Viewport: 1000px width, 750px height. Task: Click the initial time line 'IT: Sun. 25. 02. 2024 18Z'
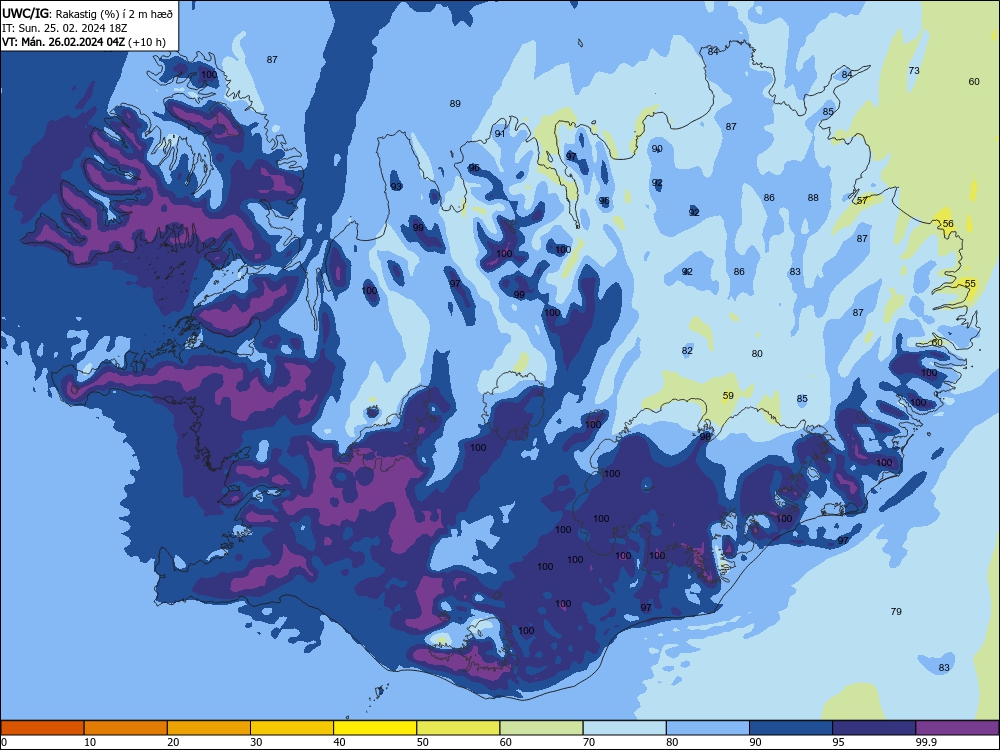[x=64, y=28]
